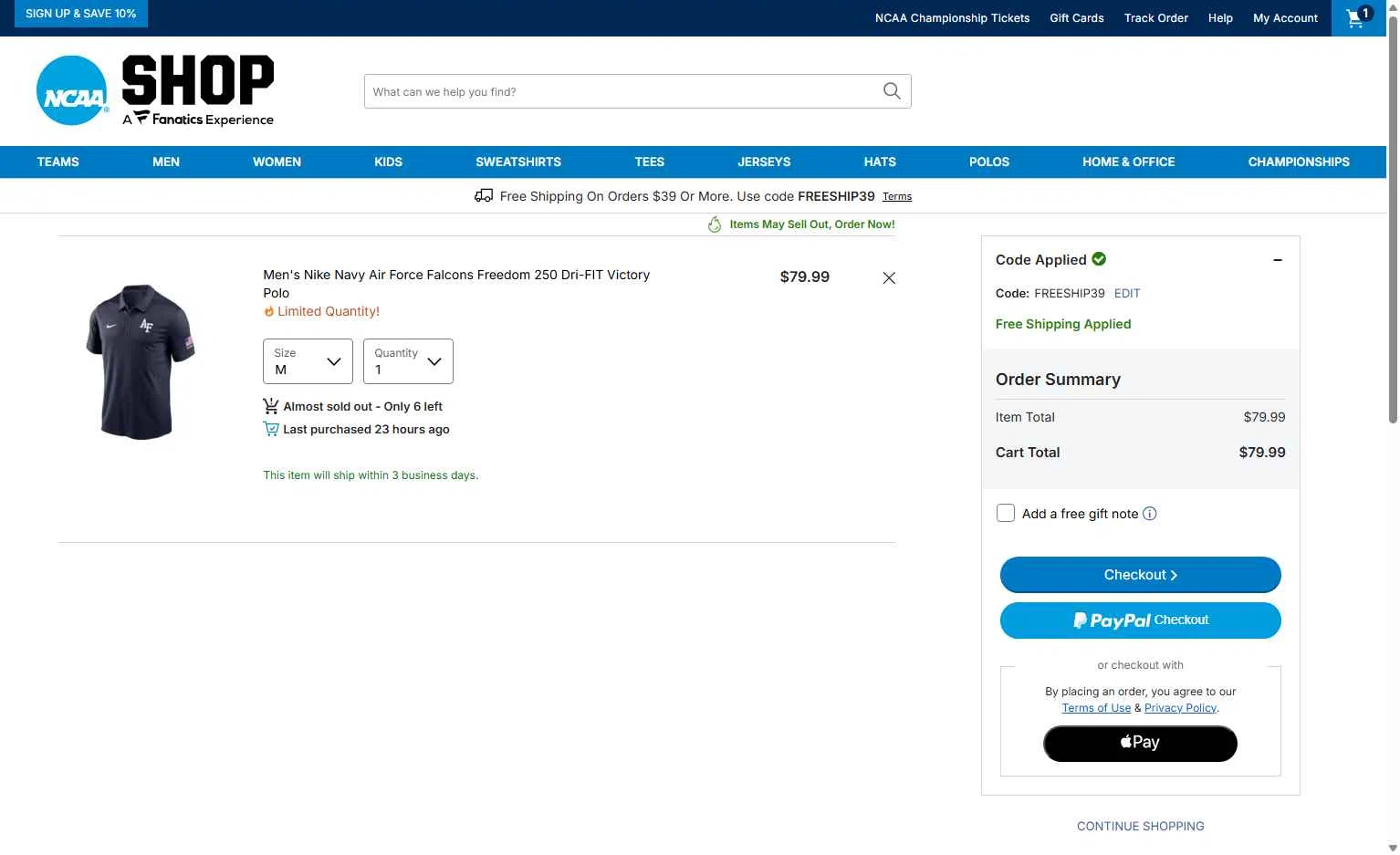Click the green code applied checkmark
Viewport: 1400px width, 855px height.
pyautogui.click(x=1099, y=259)
